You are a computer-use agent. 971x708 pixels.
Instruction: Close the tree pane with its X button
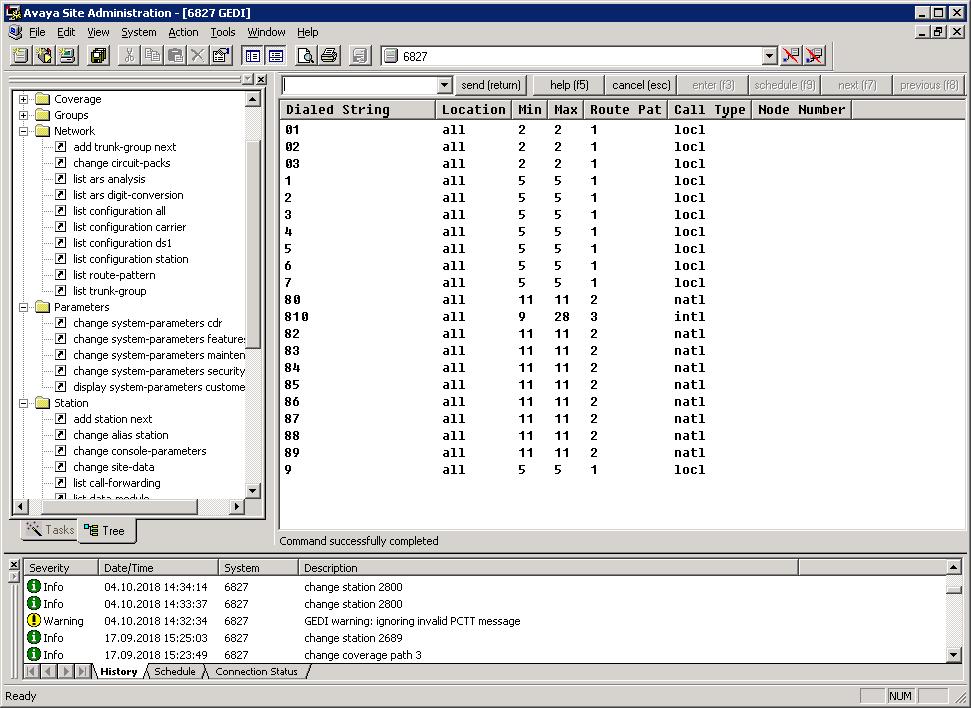261,79
